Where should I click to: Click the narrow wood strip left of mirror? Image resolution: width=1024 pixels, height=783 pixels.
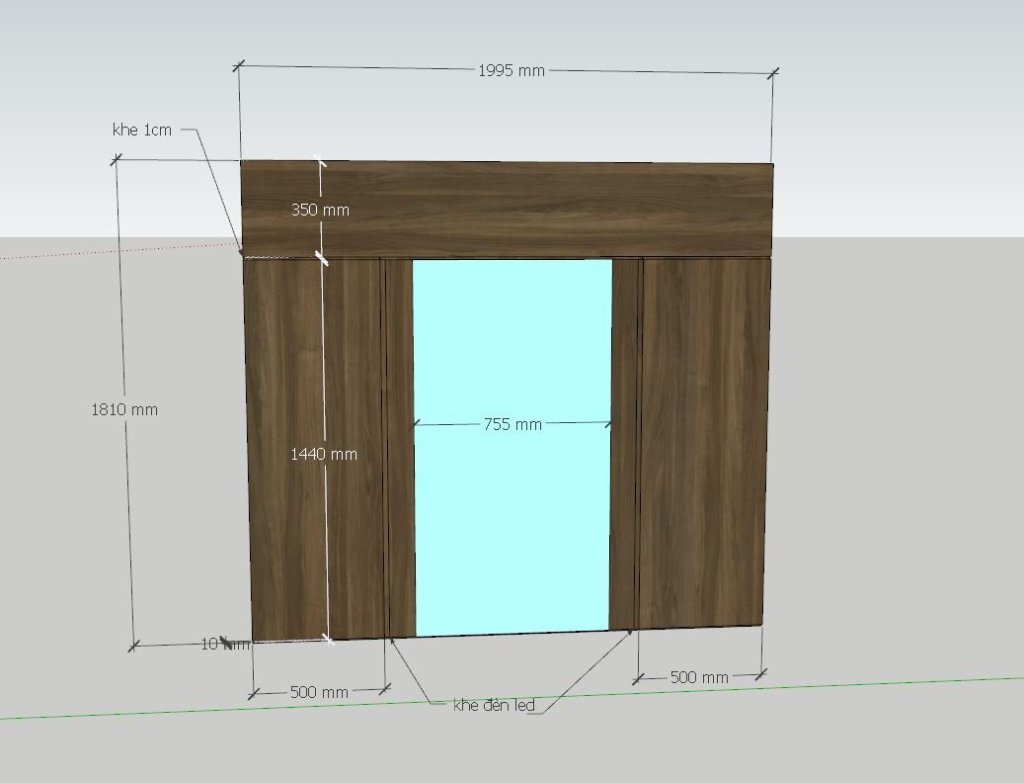400,448
